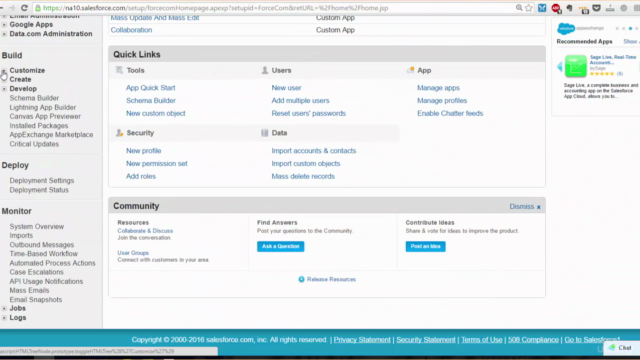Screen dimensions: 640x360
Task: Click the Privacy Statement footer link
Action: [362, 340]
